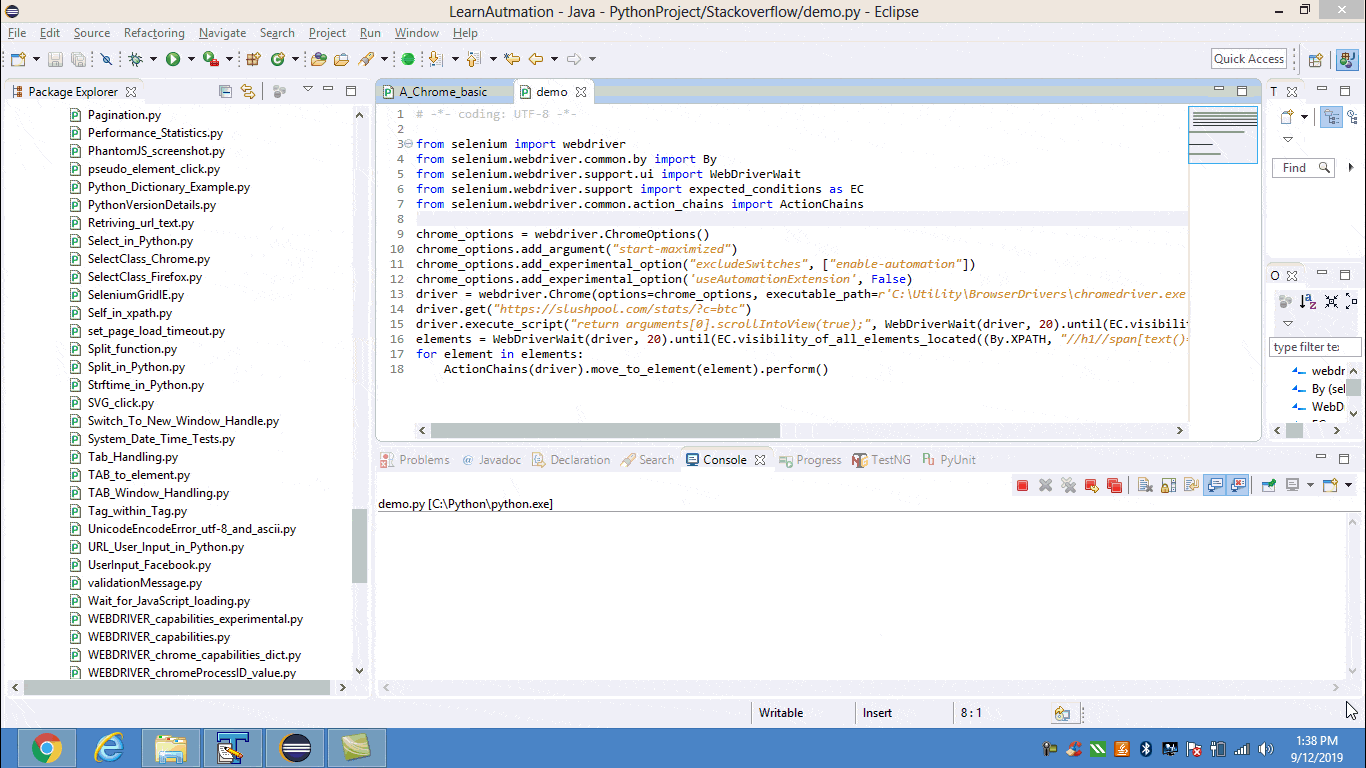Viewport: 1366px width, 768px height.
Task: Open the Run button dropdown arrow
Action: (190, 60)
